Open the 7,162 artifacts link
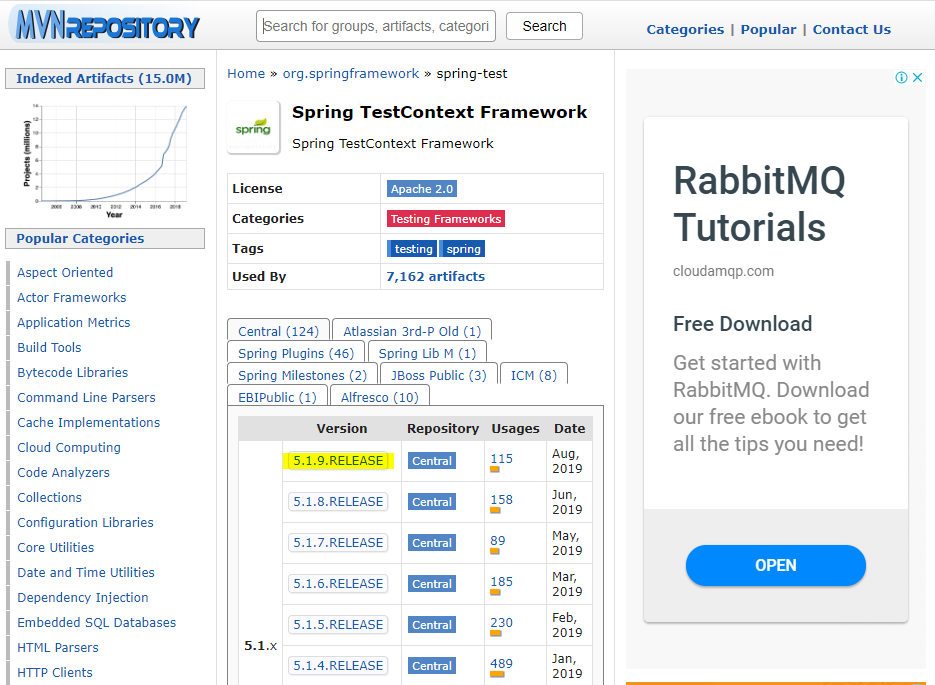This screenshot has width=935, height=685. click(x=435, y=277)
